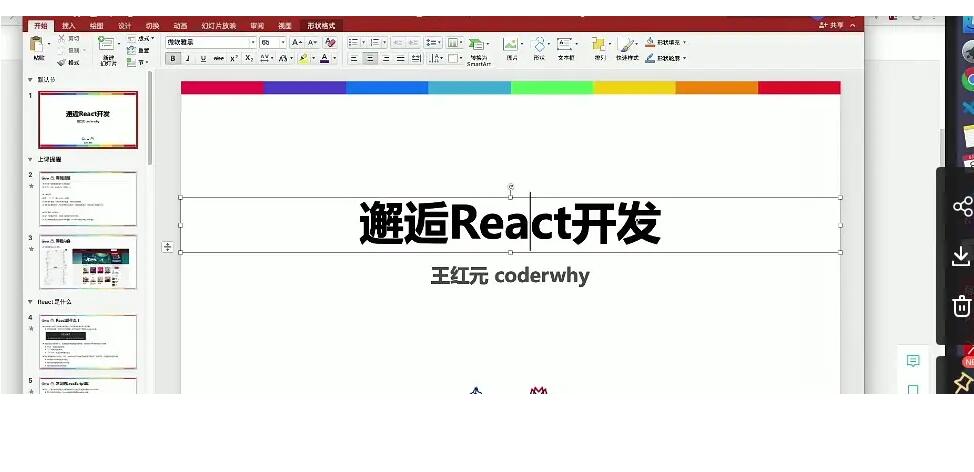Open the font name combo box

tap(211, 42)
